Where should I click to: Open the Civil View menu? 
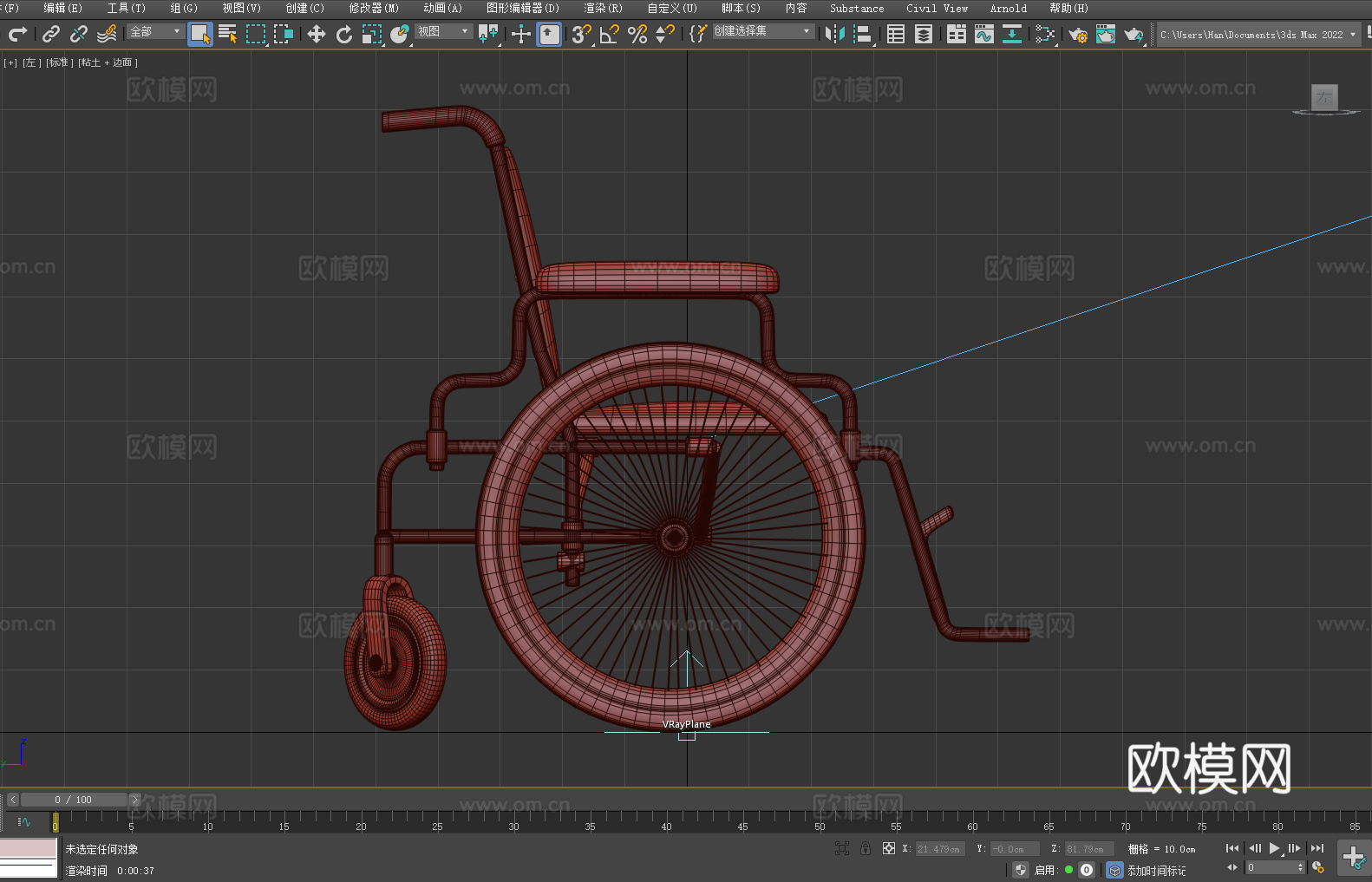coord(937,8)
